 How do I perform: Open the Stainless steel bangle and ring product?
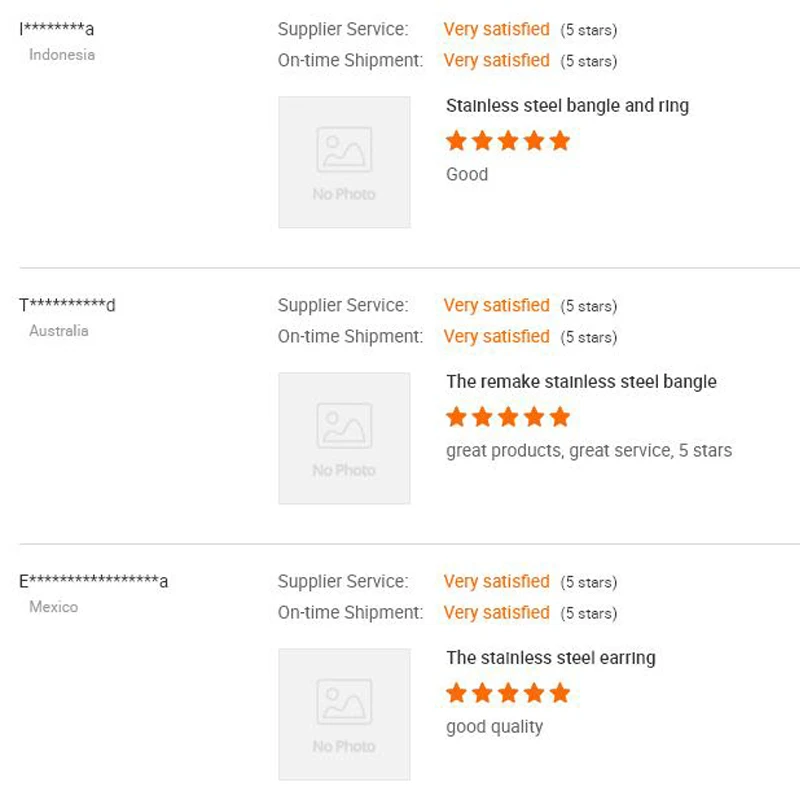pos(567,106)
